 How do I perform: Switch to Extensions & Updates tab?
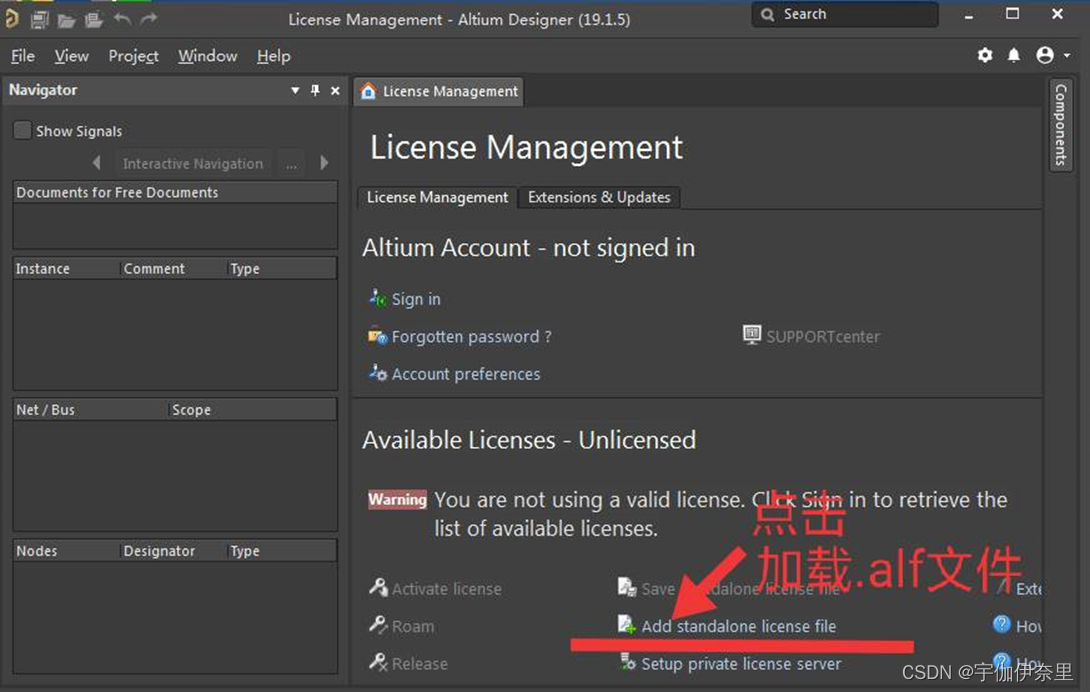pos(599,198)
